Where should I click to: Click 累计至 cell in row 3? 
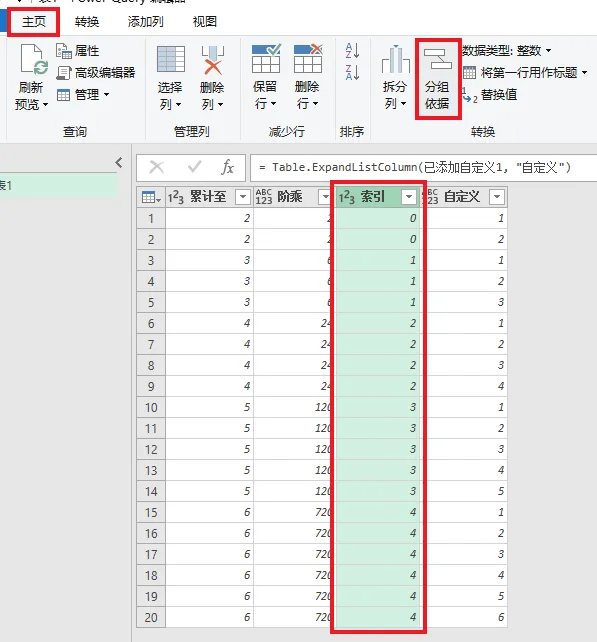209,260
